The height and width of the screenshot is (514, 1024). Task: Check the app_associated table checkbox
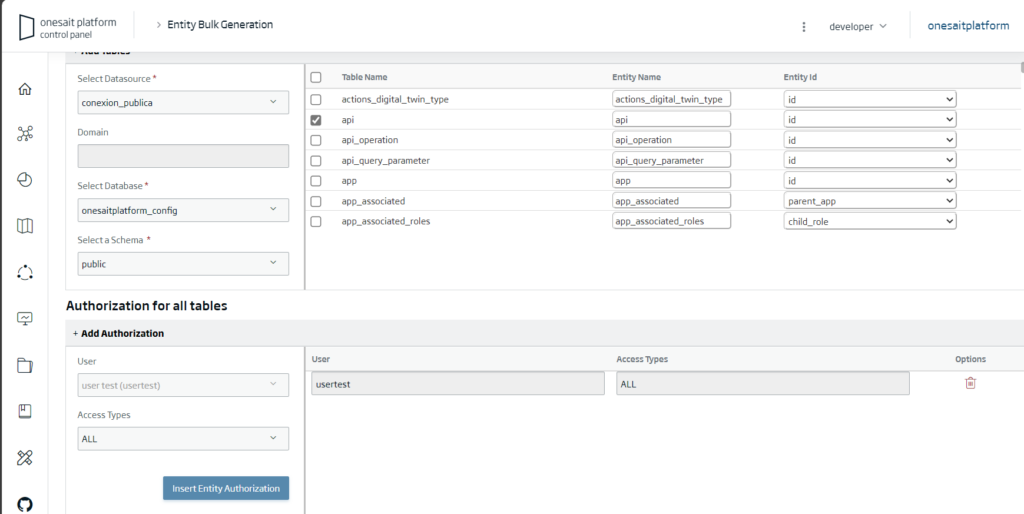(316, 201)
